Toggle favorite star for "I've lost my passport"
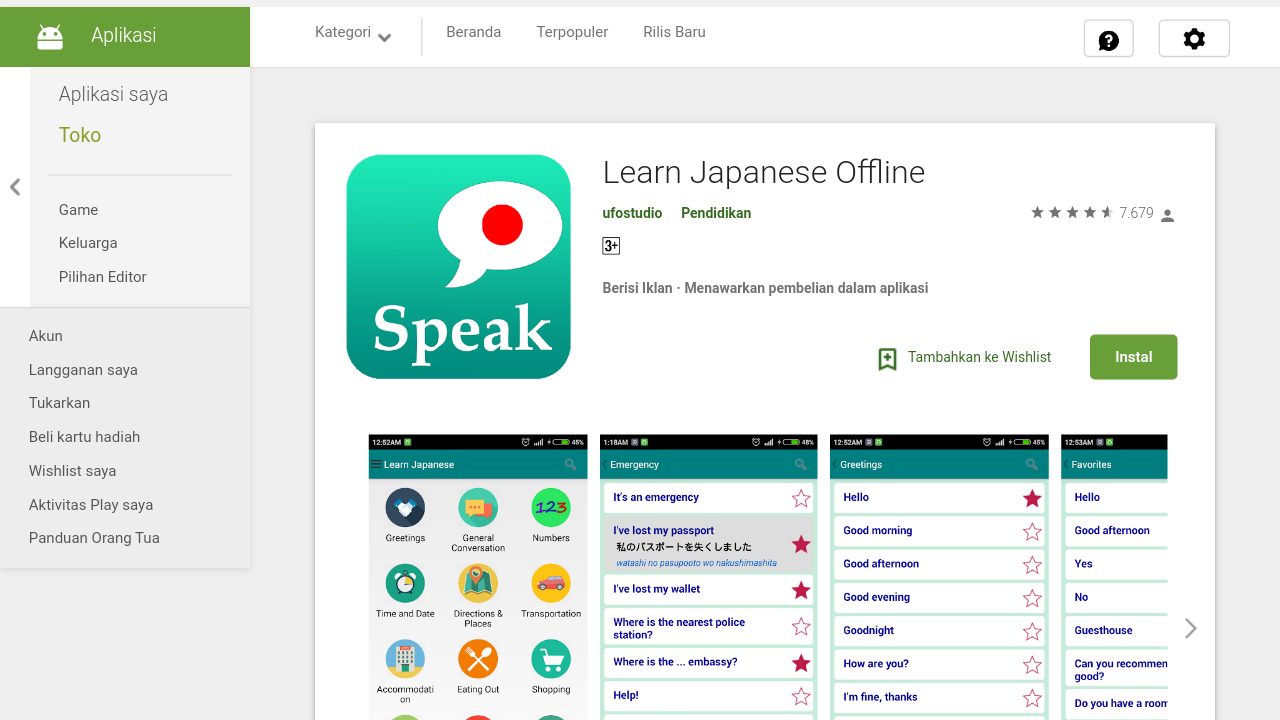 [801, 544]
